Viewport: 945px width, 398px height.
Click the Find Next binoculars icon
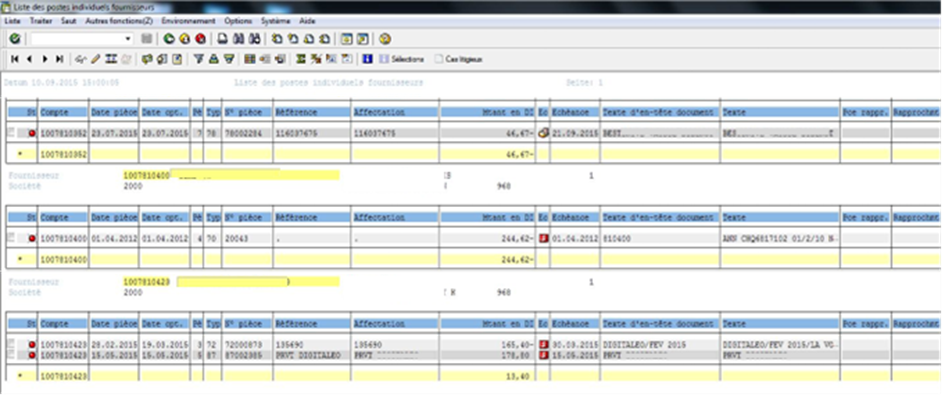point(254,39)
